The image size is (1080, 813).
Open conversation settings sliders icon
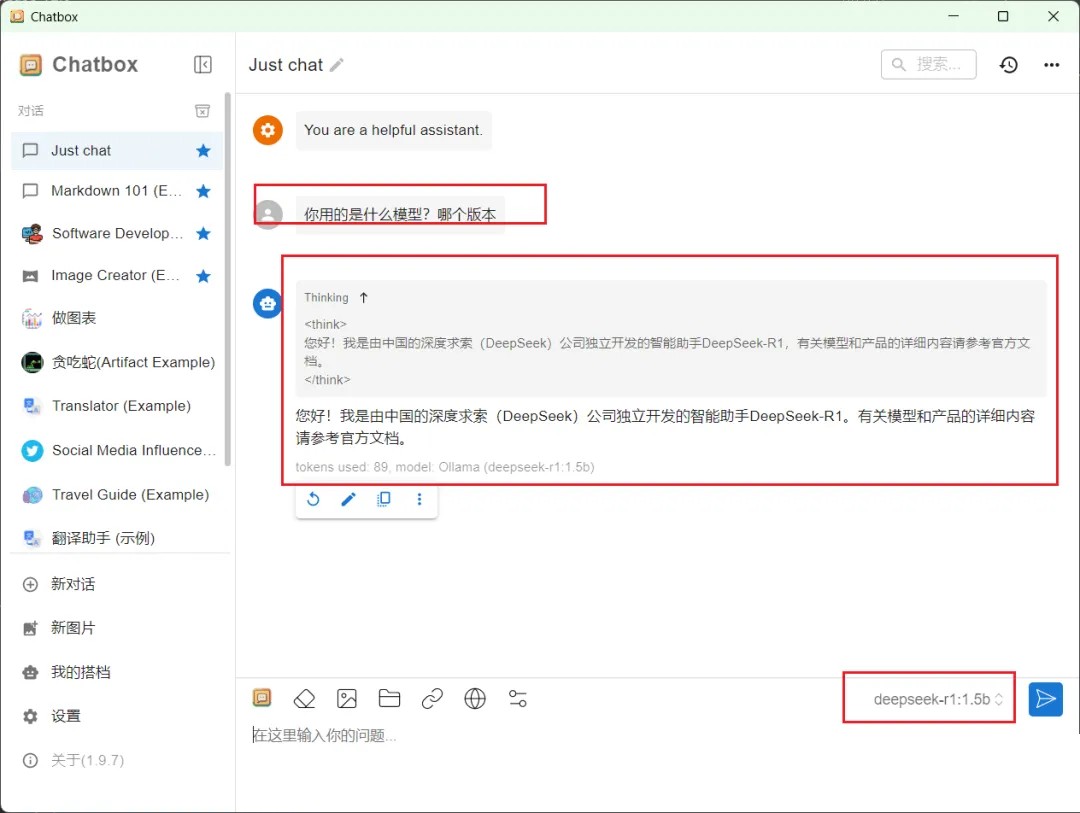(517, 699)
